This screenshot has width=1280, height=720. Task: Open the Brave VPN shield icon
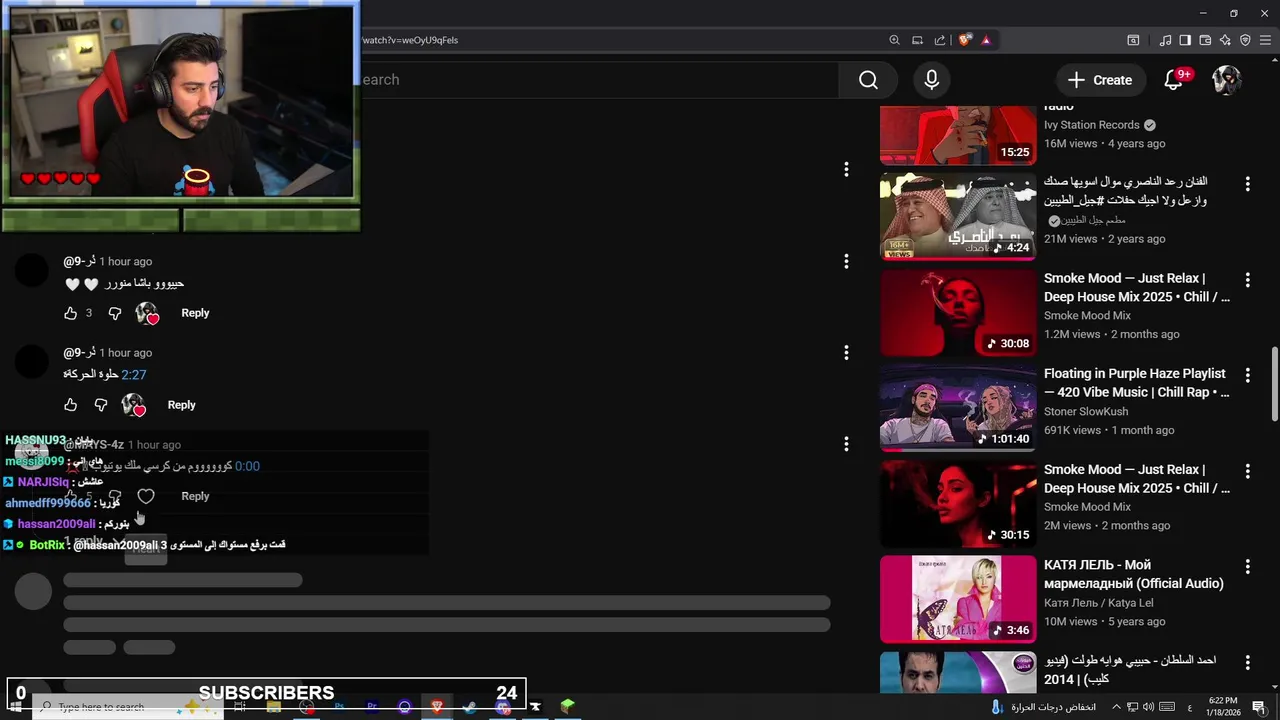[1245, 40]
